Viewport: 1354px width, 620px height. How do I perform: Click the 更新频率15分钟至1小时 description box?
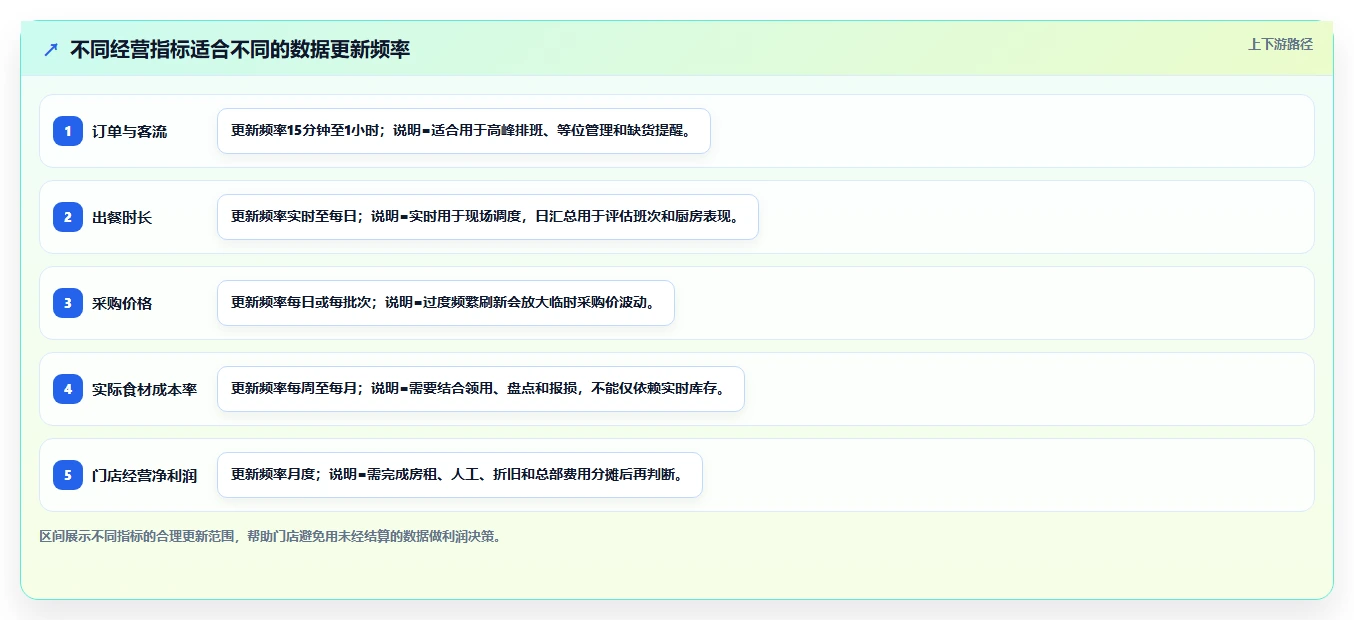[464, 131]
